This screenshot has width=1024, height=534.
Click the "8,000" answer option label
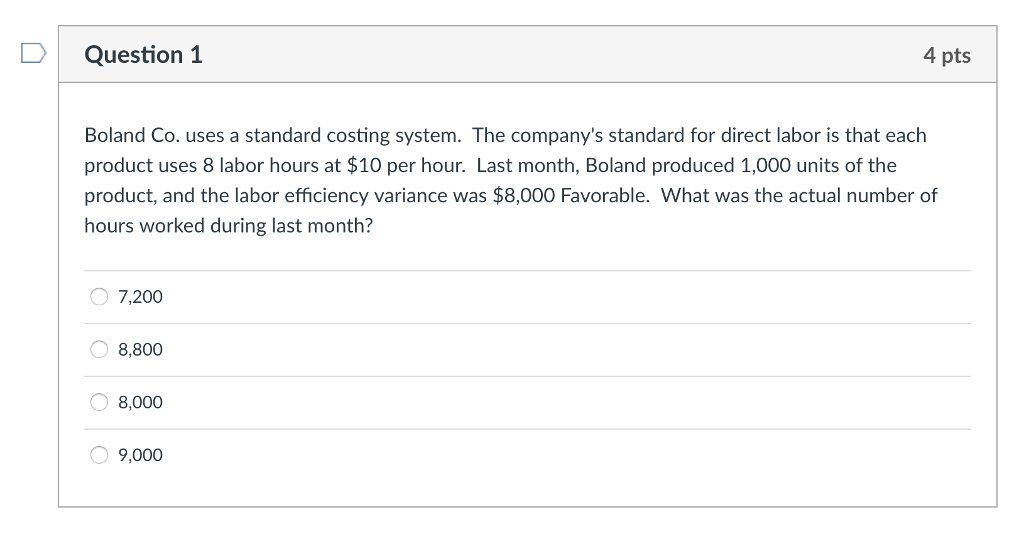click(x=140, y=403)
